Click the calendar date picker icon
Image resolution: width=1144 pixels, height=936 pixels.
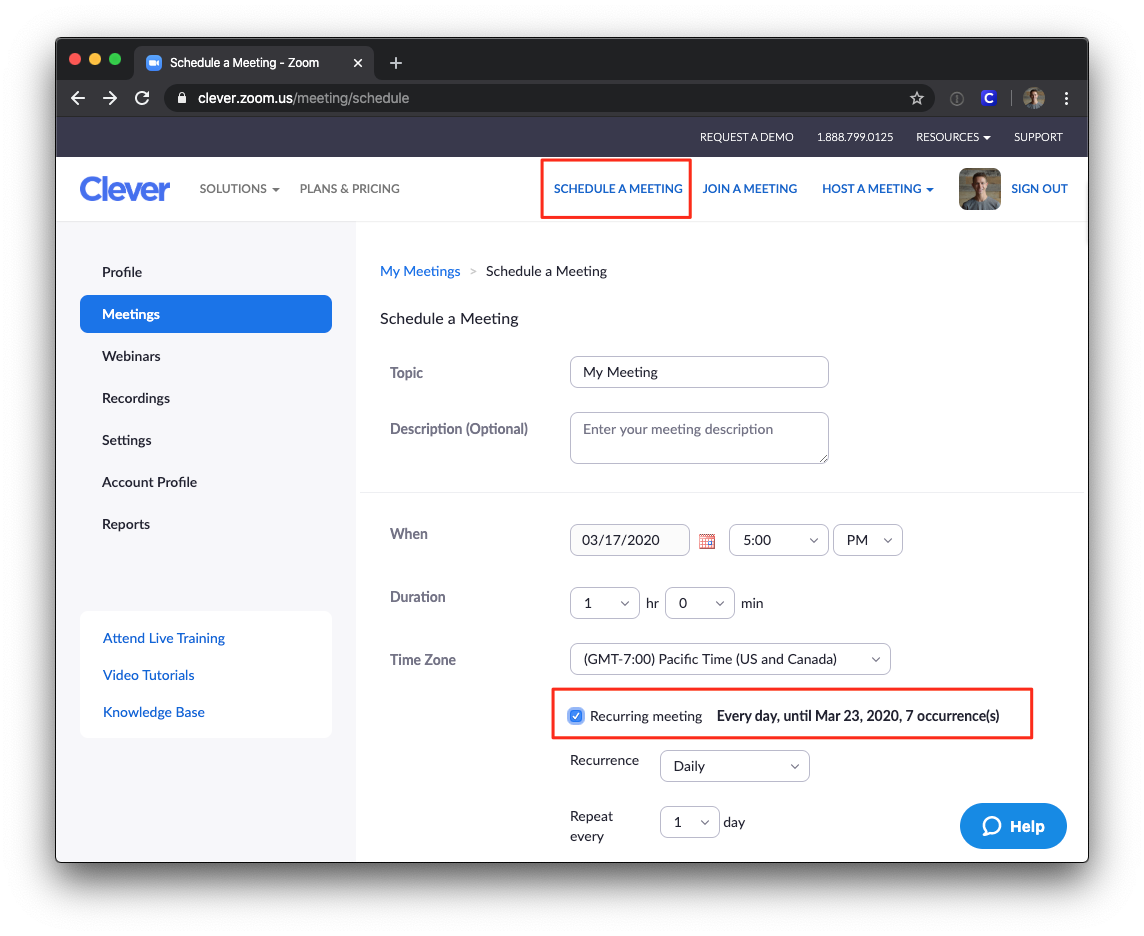coord(707,541)
